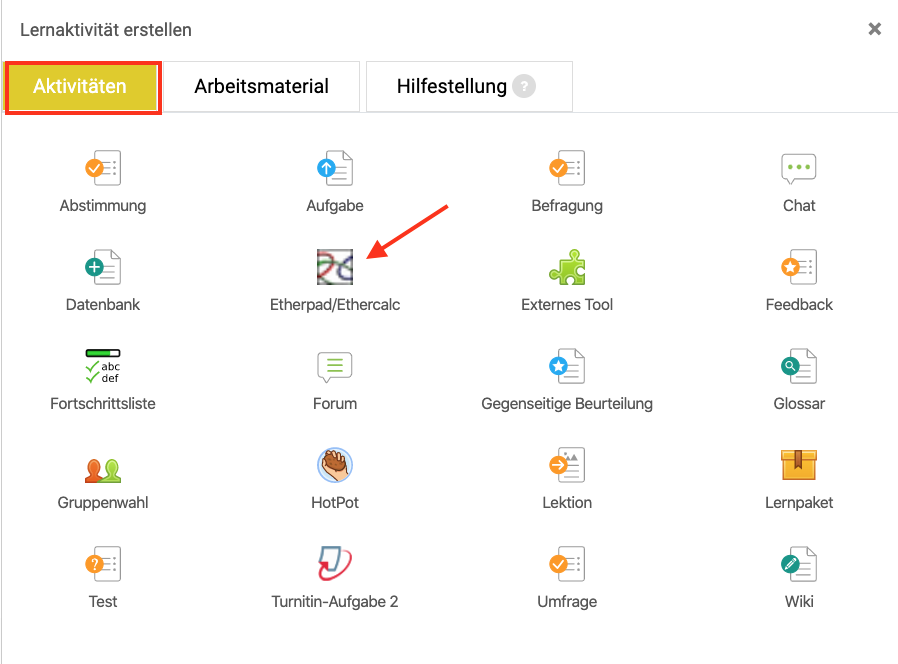The height and width of the screenshot is (664, 898).
Task: Open the Chat activity icon
Action: click(x=798, y=169)
